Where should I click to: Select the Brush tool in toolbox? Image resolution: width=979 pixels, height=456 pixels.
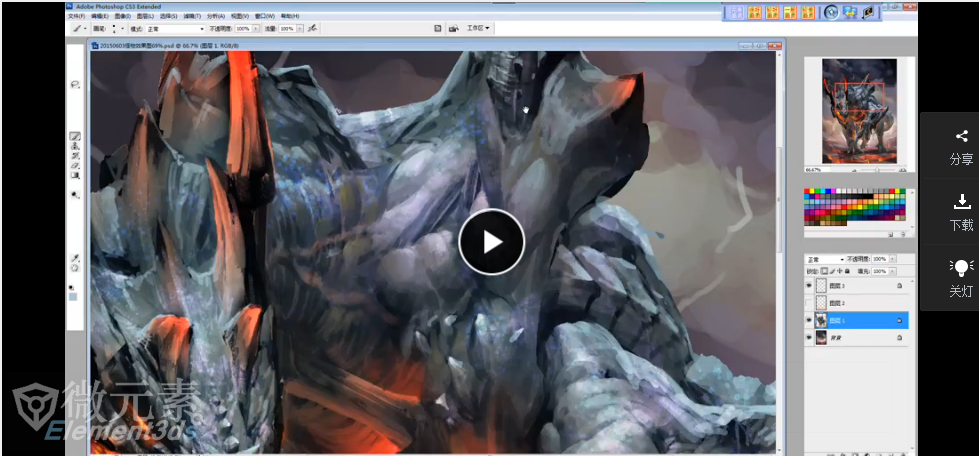click(75, 136)
